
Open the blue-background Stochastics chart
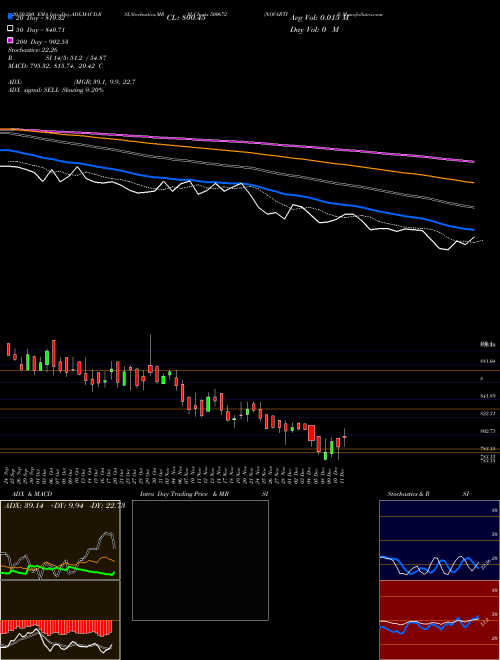pyautogui.click(x=439, y=540)
